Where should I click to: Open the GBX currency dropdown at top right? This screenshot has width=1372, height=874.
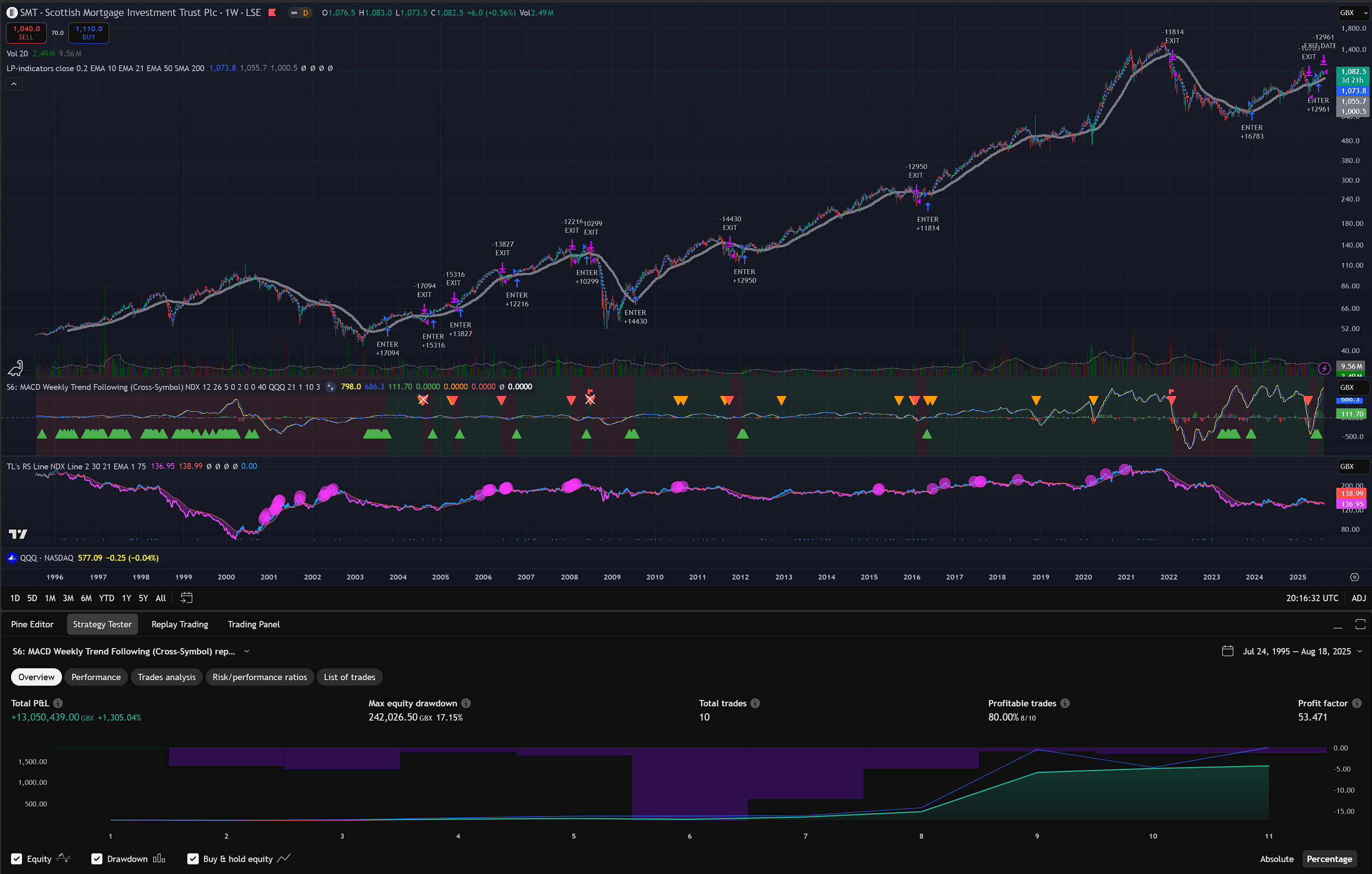point(1353,12)
